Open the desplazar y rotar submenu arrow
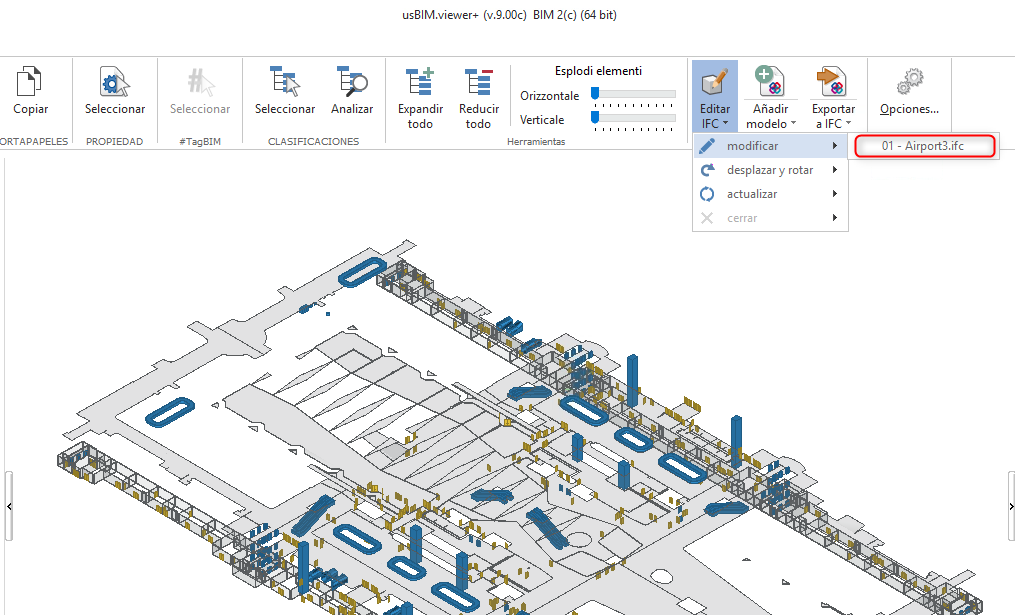 point(835,170)
